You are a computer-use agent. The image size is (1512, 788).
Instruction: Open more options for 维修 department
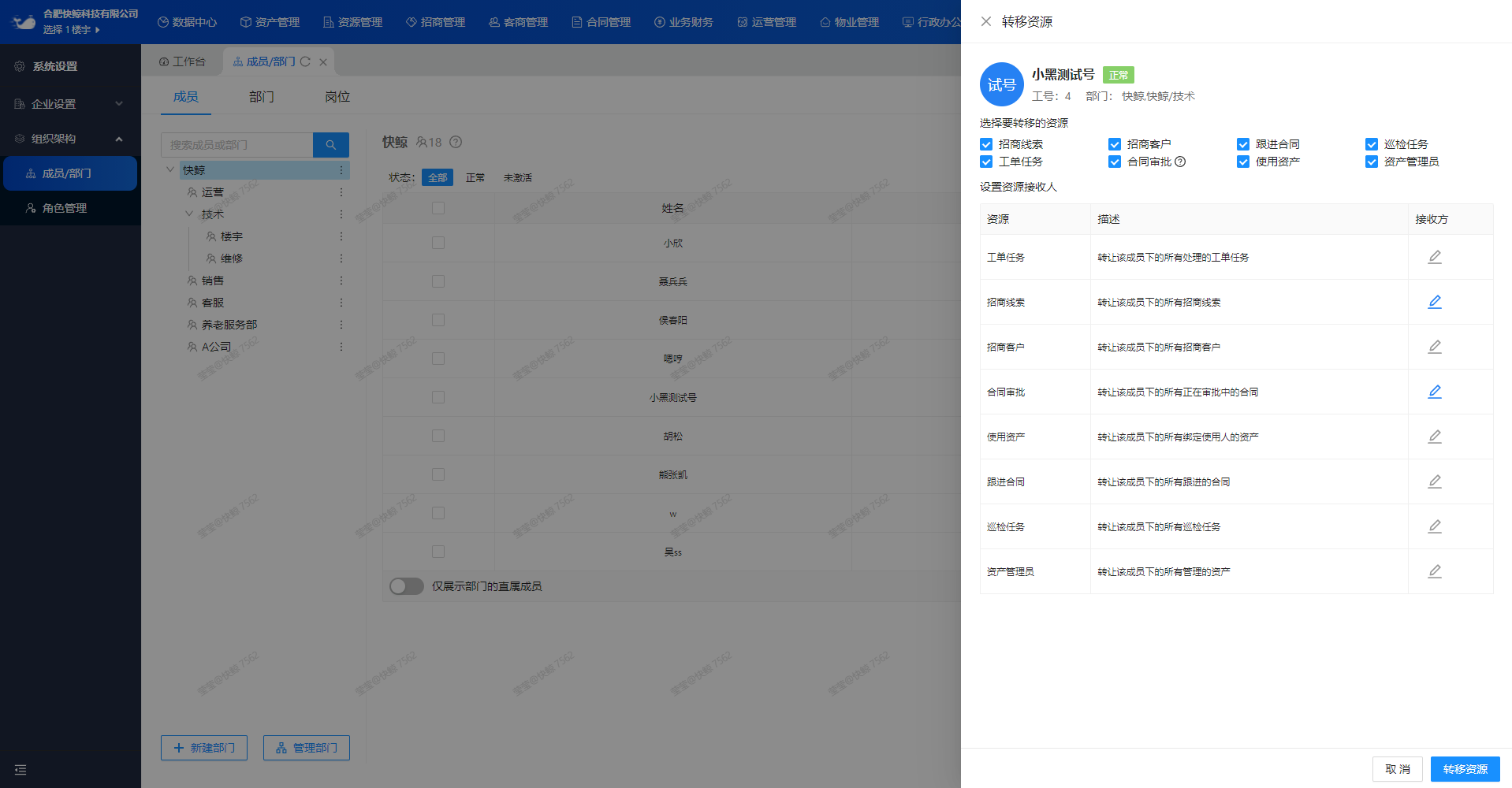(341, 258)
